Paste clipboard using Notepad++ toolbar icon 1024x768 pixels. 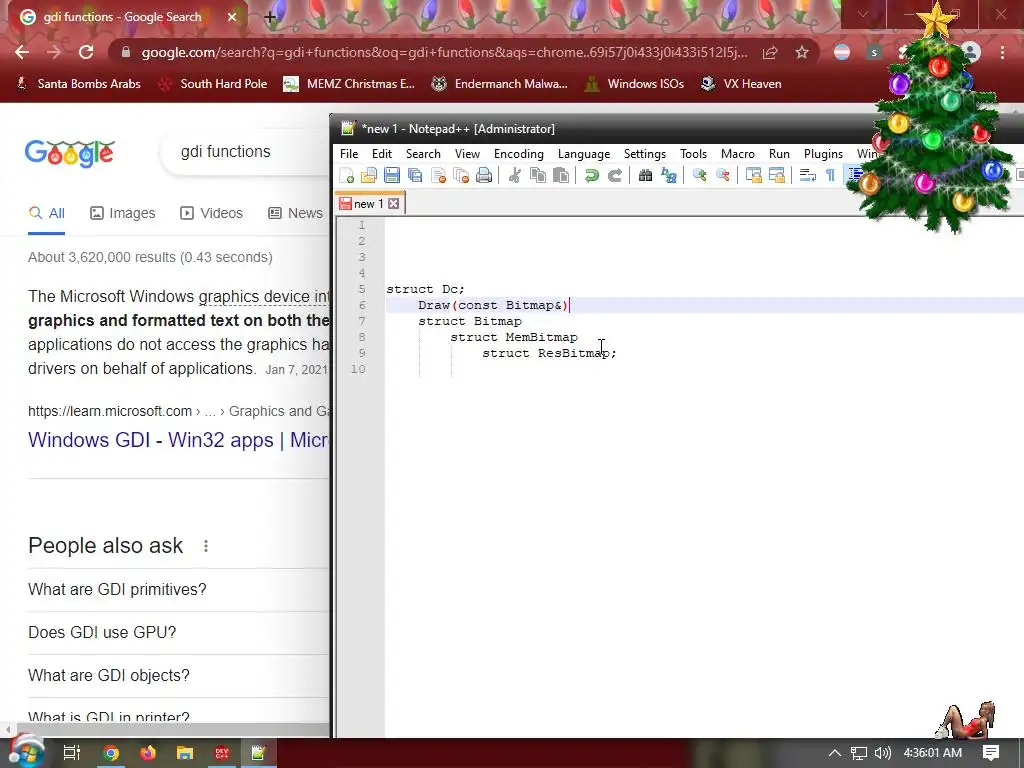[560, 175]
